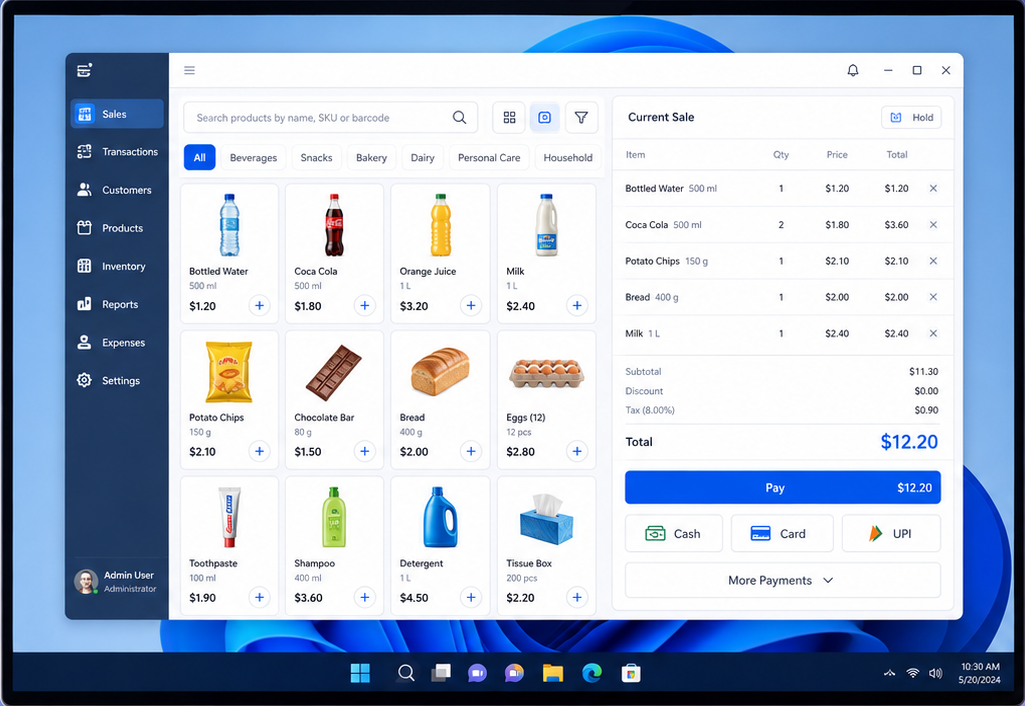
Task: Open the filter funnel icon
Action: point(581,118)
